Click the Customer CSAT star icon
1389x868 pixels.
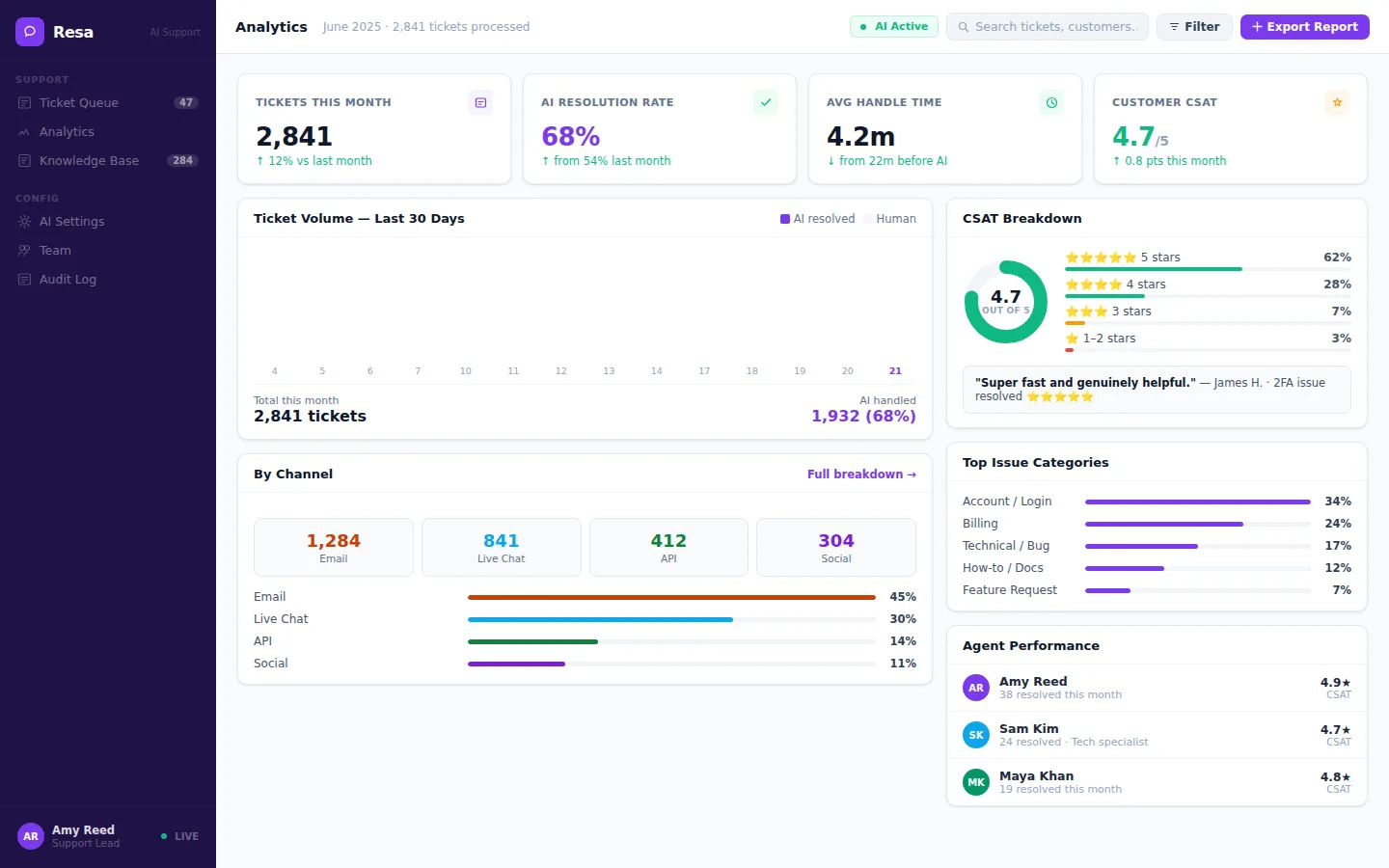click(x=1337, y=102)
